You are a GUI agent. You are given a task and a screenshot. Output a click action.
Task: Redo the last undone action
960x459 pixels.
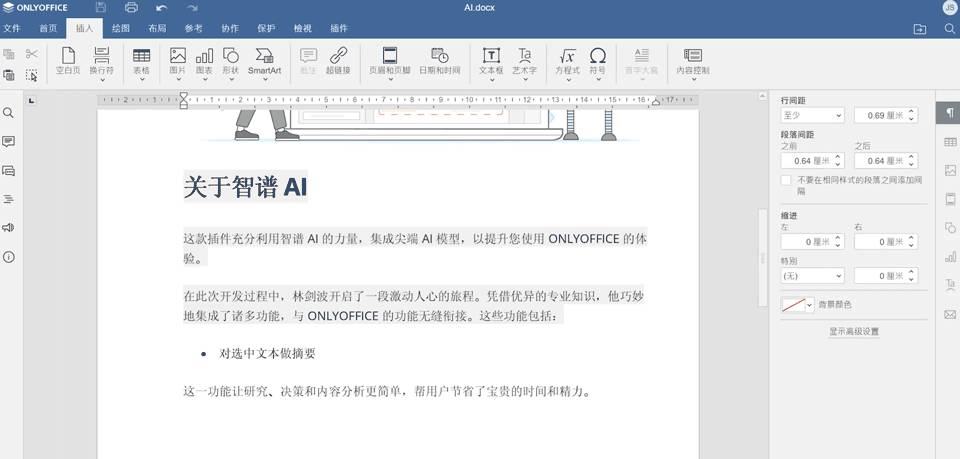pos(192,8)
